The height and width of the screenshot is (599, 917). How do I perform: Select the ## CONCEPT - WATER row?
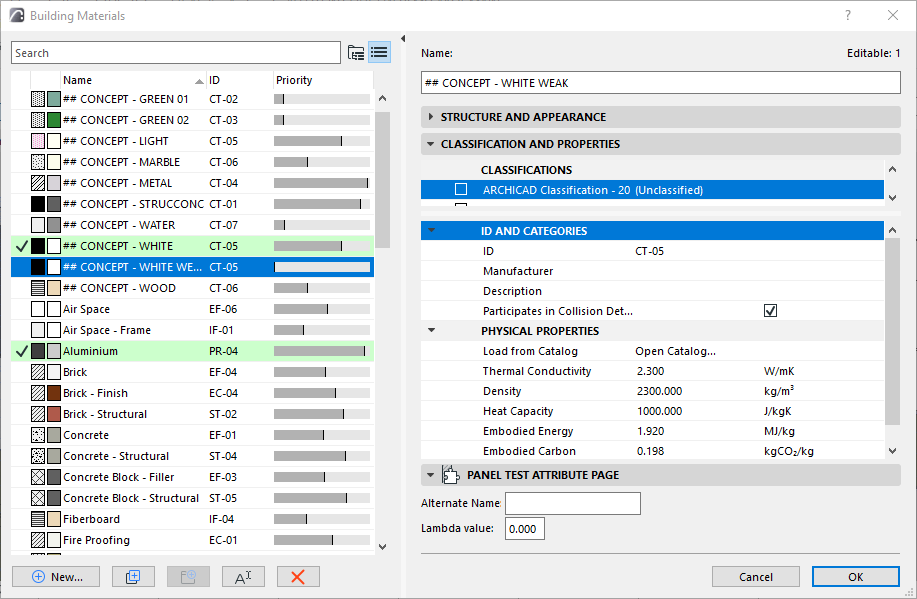point(192,225)
